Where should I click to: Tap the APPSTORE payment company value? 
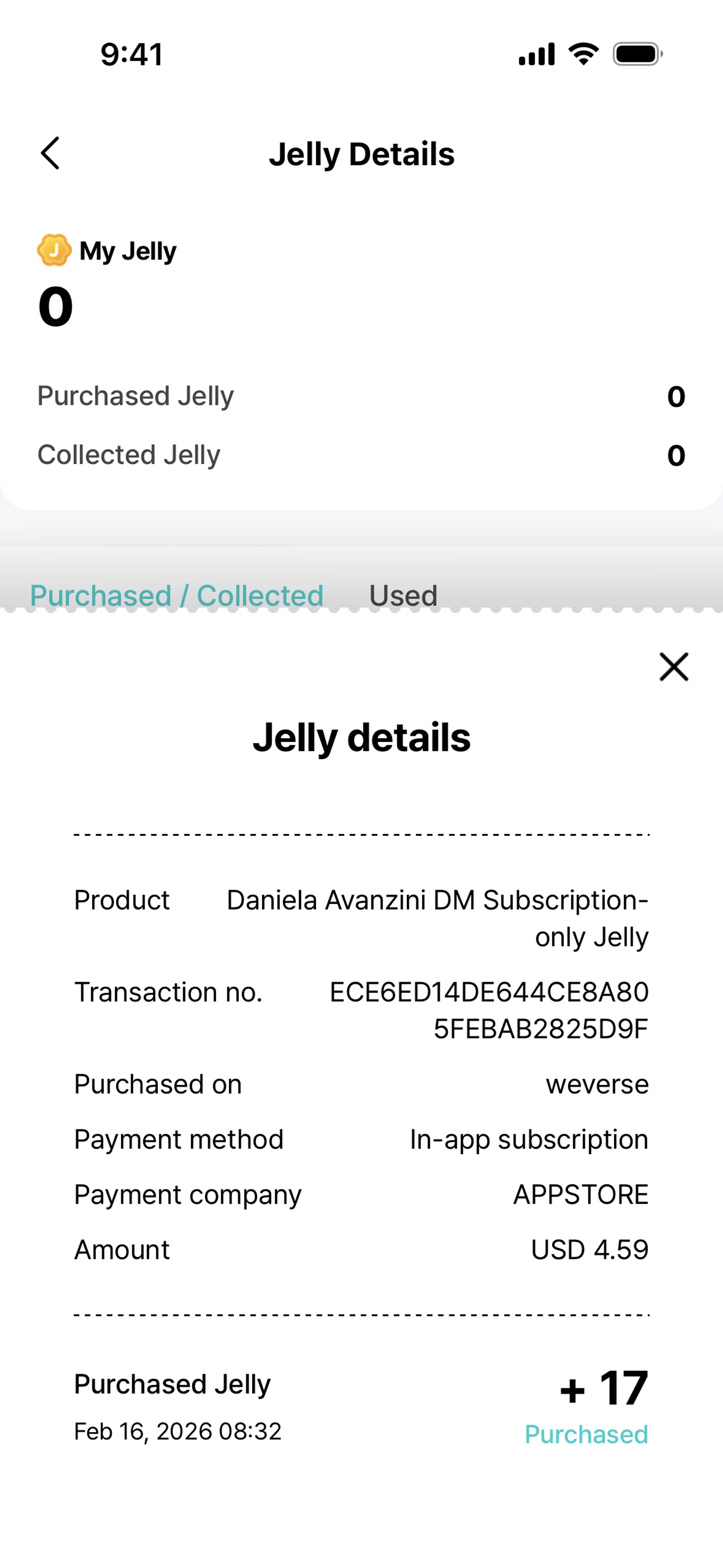click(581, 1194)
